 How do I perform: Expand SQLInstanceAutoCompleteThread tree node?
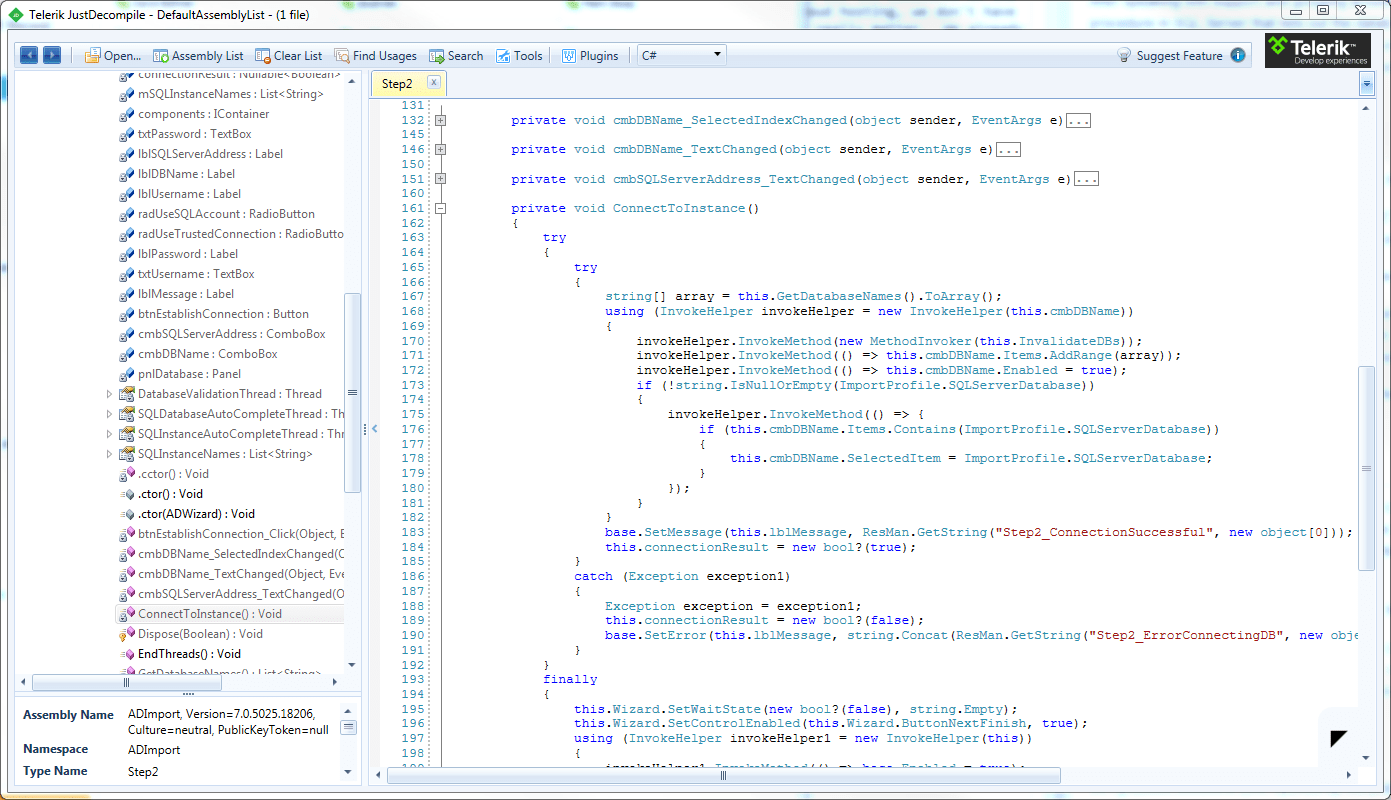(110, 434)
